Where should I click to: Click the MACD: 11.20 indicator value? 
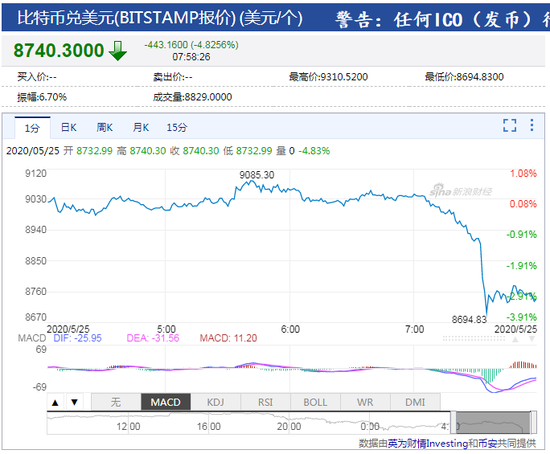(228, 338)
